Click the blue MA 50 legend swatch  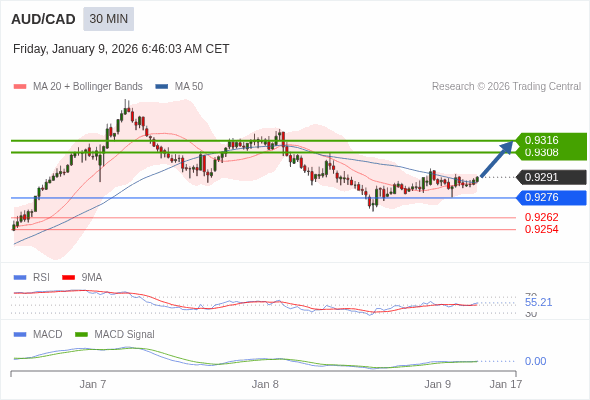161,87
